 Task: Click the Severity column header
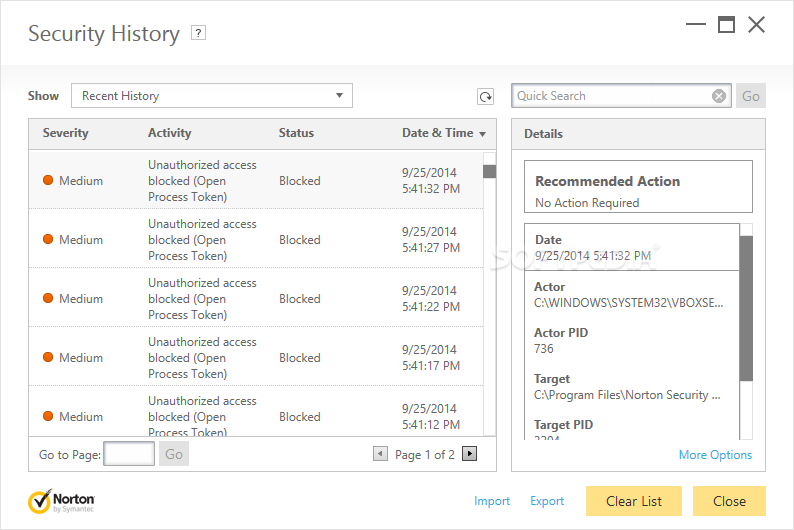click(x=66, y=133)
